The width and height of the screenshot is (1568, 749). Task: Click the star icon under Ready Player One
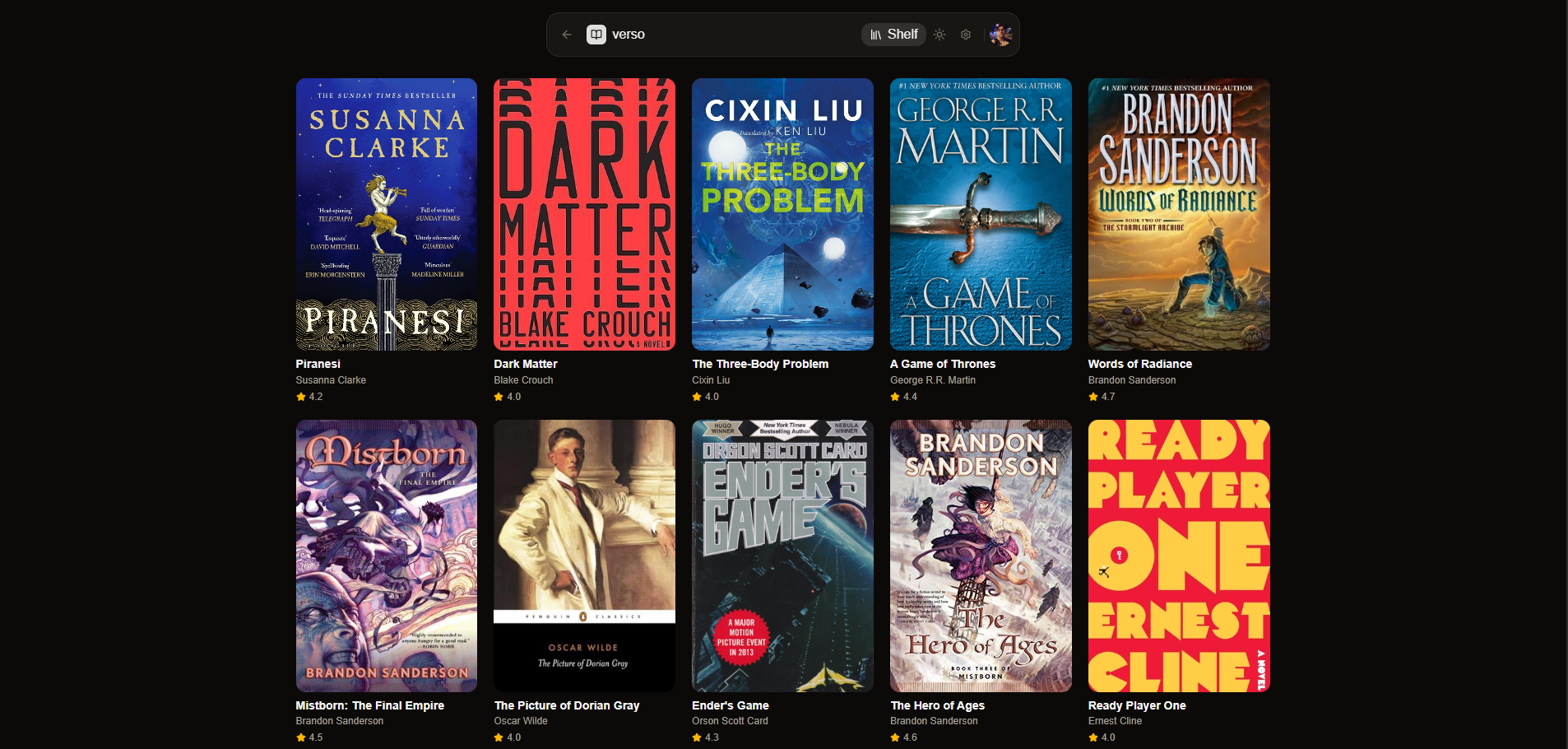coord(1093,737)
